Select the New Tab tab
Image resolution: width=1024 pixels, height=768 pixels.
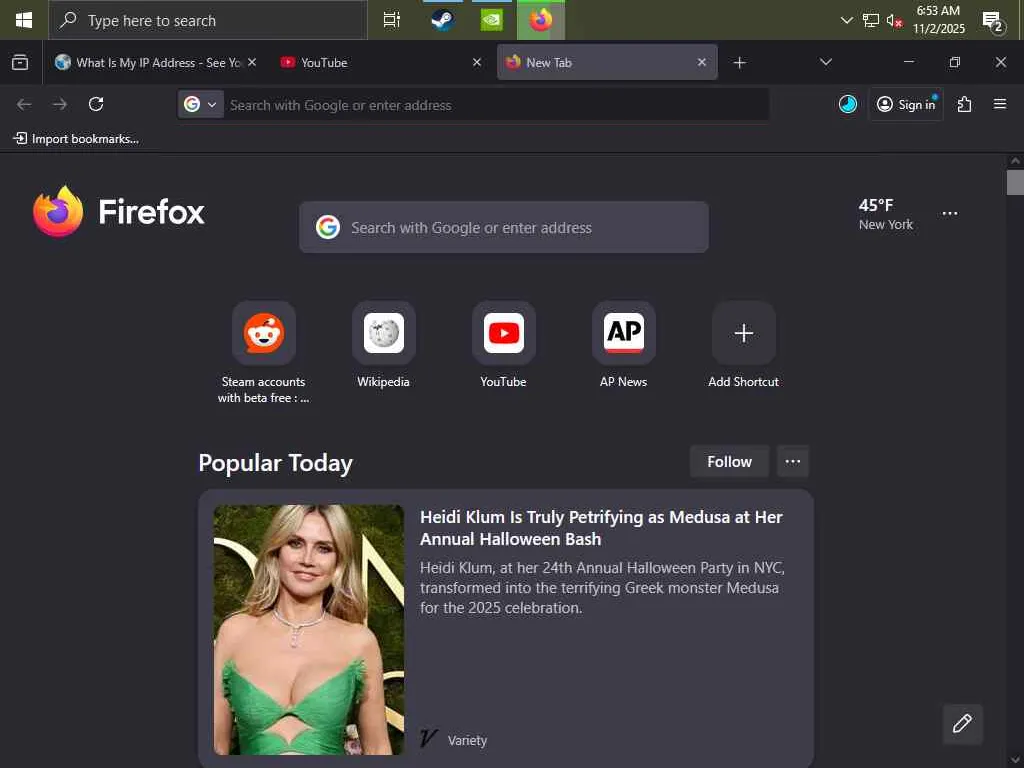pyautogui.click(x=607, y=63)
